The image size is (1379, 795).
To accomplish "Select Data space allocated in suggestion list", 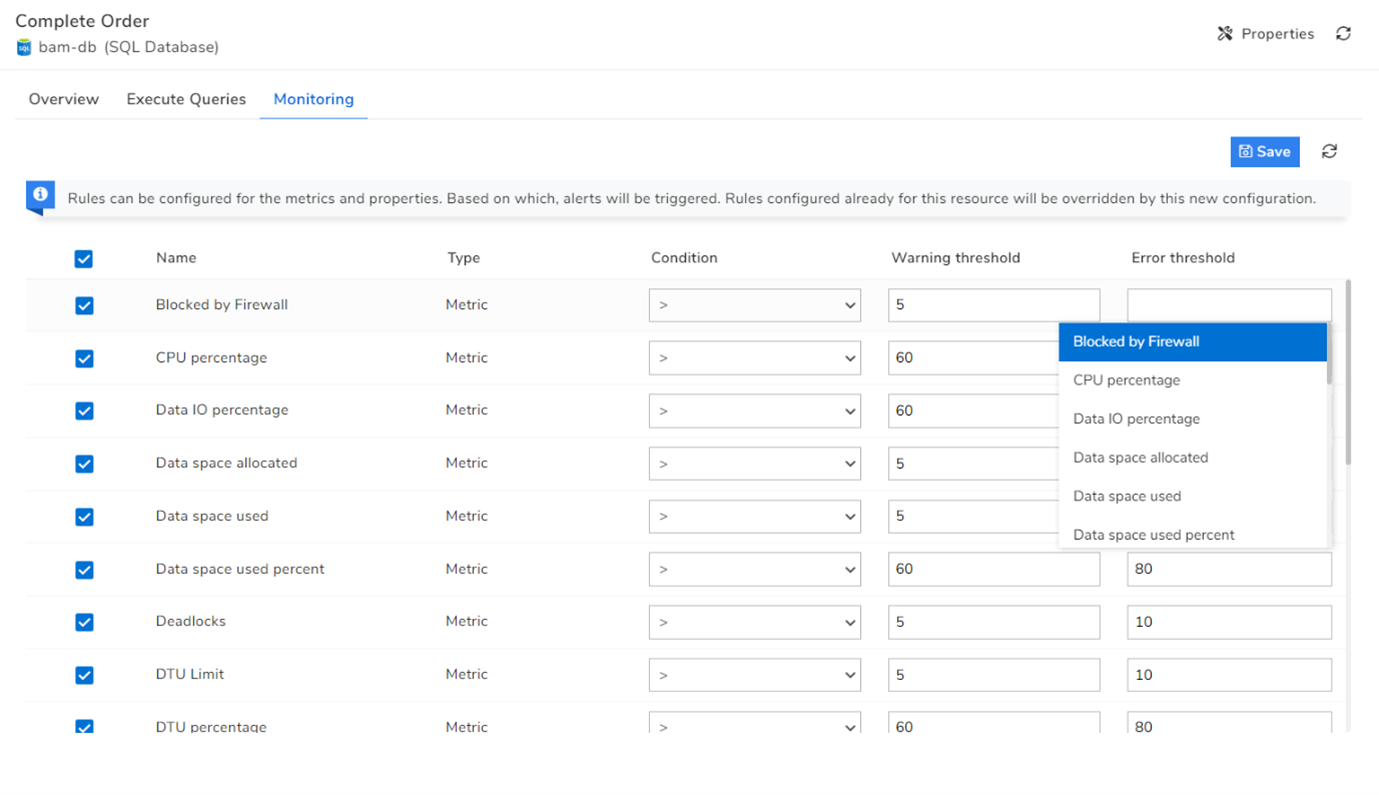I will (x=1193, y=458).
